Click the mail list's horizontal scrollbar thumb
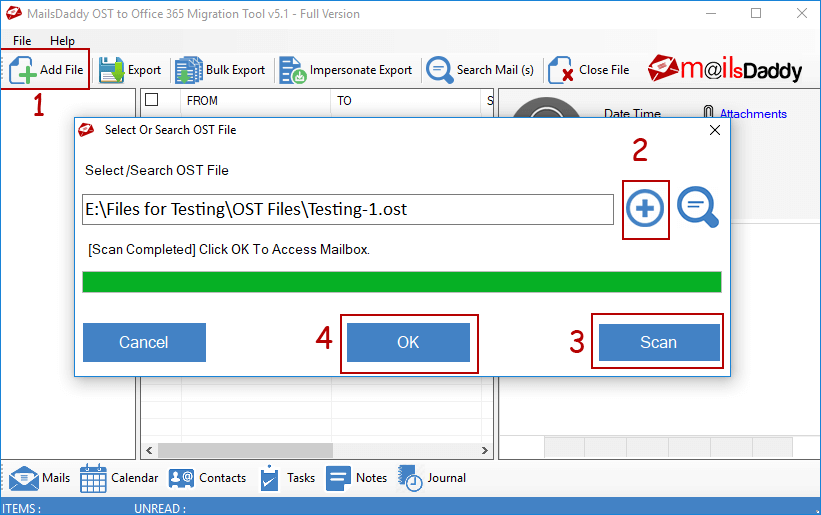Viewport: 821px width, 515px height. (245, 450)
